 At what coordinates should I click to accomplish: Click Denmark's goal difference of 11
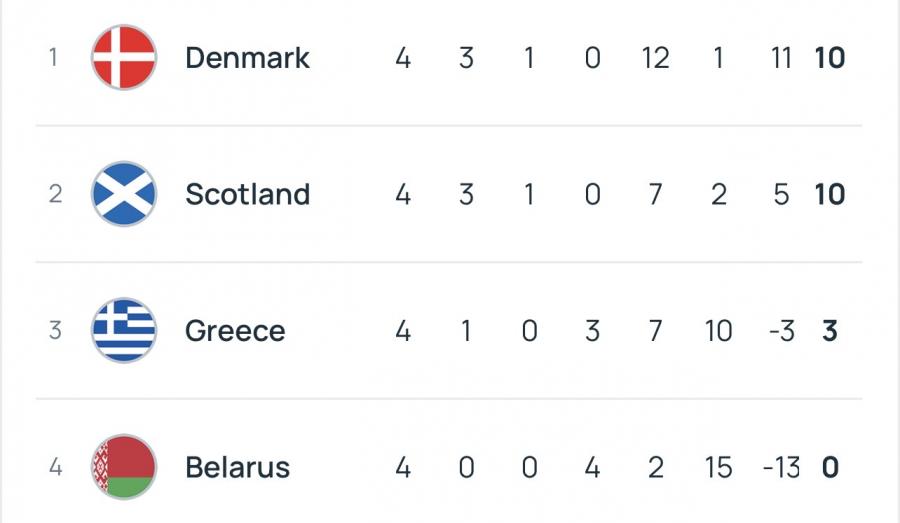[781, 58]
